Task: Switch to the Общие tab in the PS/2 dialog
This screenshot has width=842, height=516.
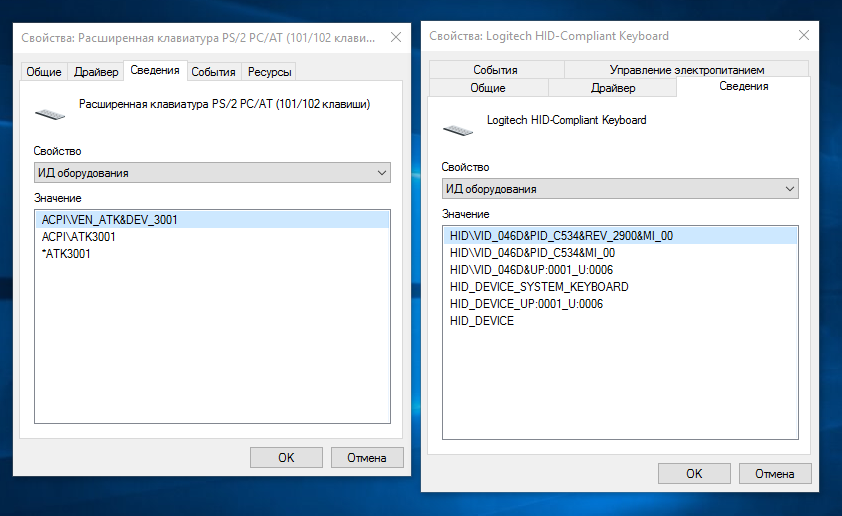Action: click(44, 72)
